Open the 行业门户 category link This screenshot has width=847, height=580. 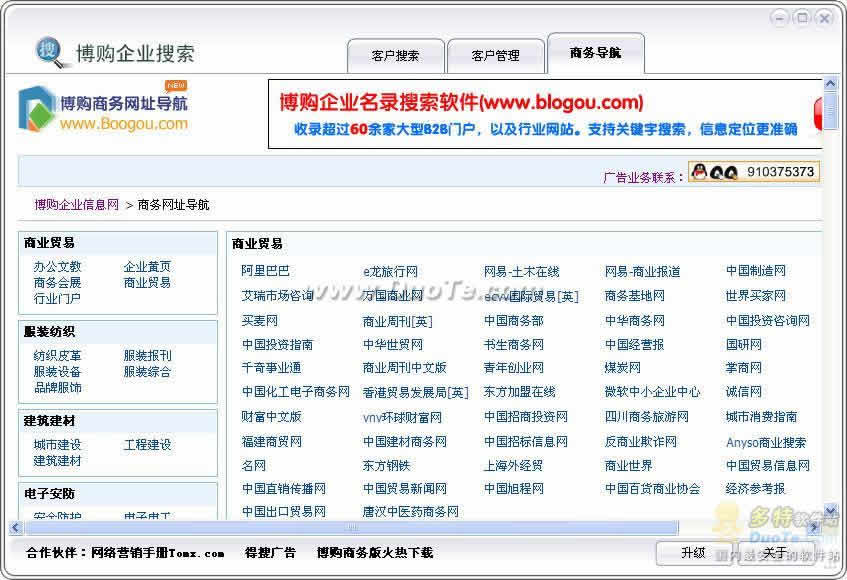tap(57, 299)
